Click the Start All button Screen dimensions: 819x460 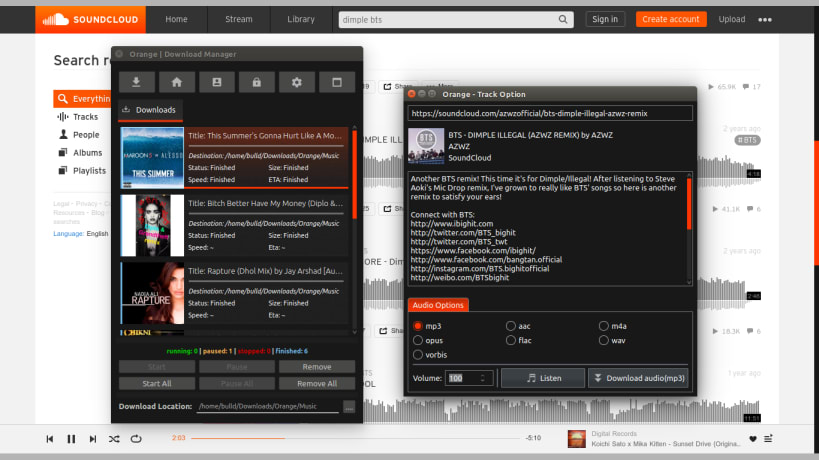tap(157, 384)
